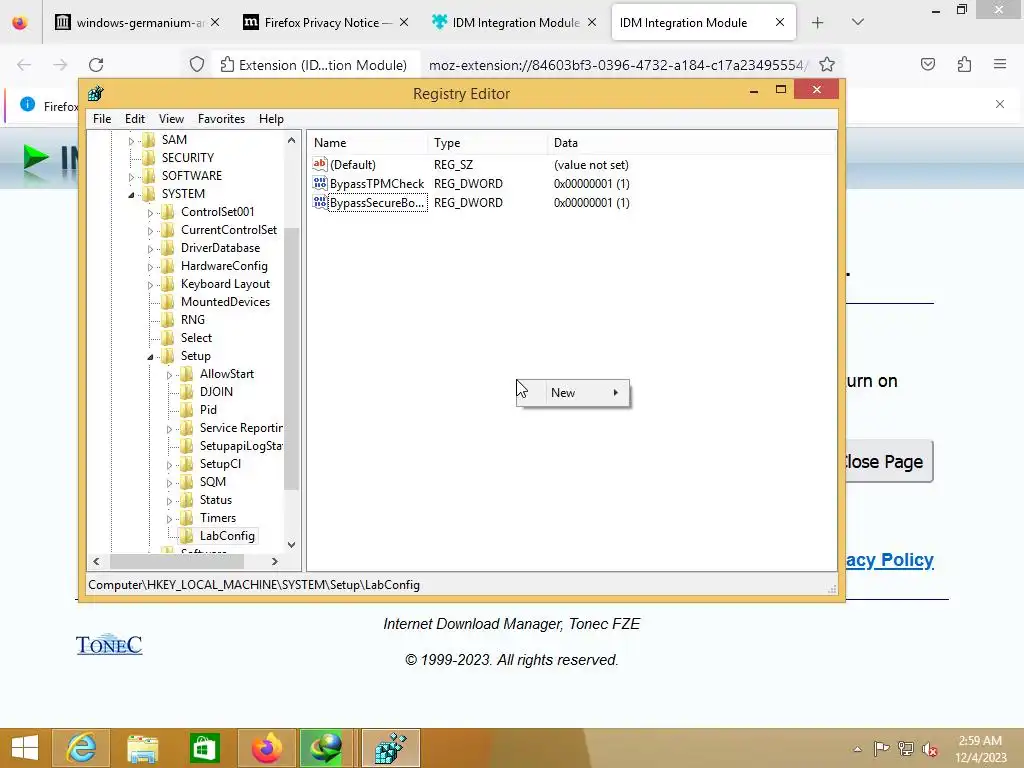Open the Help menu in Registry Editor

[x=271, y=119]
